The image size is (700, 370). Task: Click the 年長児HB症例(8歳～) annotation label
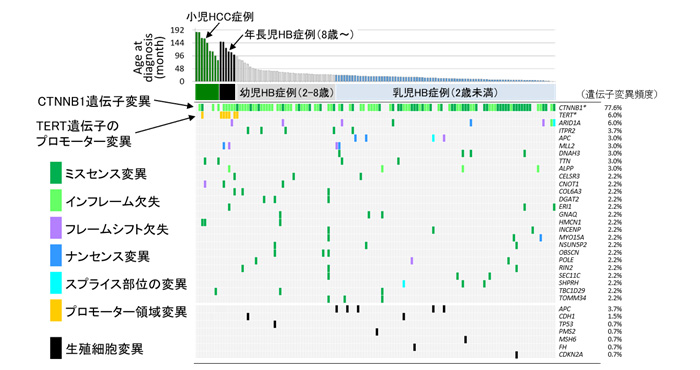coord(299,34)
